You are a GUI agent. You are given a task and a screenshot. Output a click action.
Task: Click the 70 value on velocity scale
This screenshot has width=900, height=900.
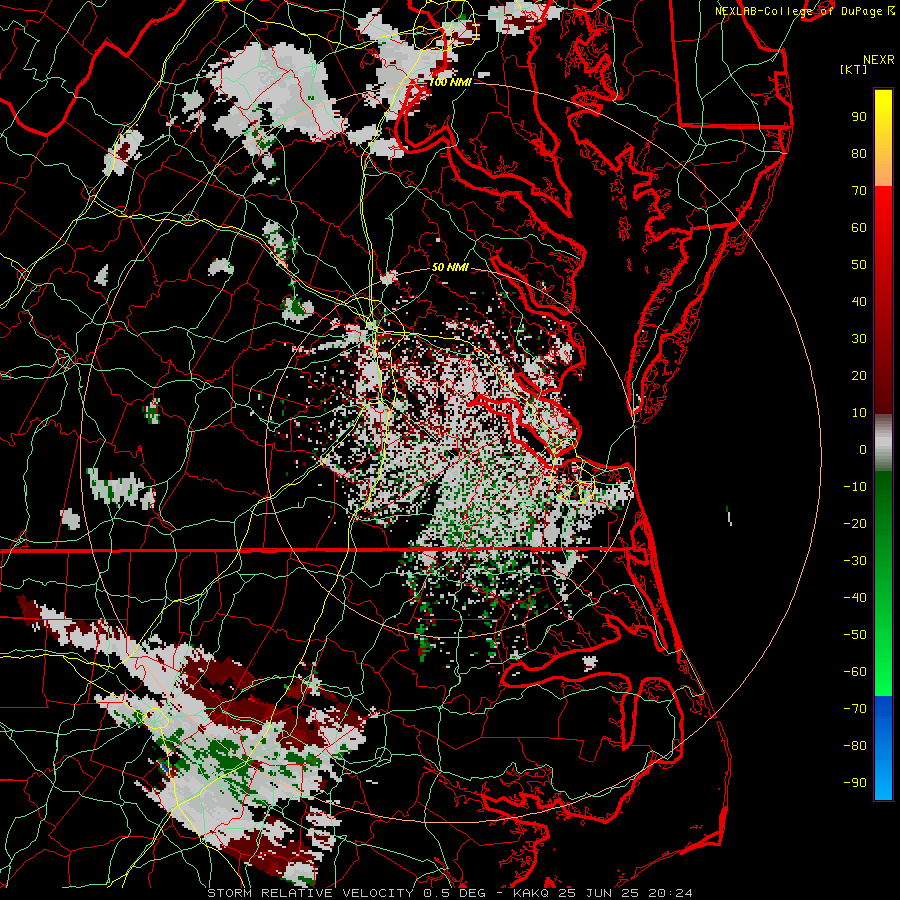pyautogui.click(x=859, y=191)
